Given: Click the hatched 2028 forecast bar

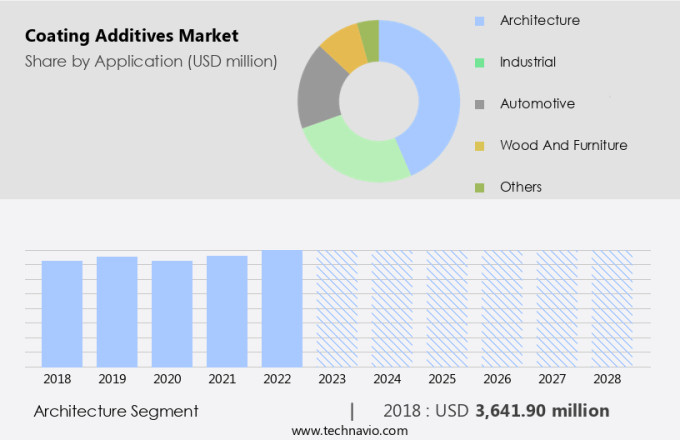Looking at the screenshot, I should (x=611, y=308).
